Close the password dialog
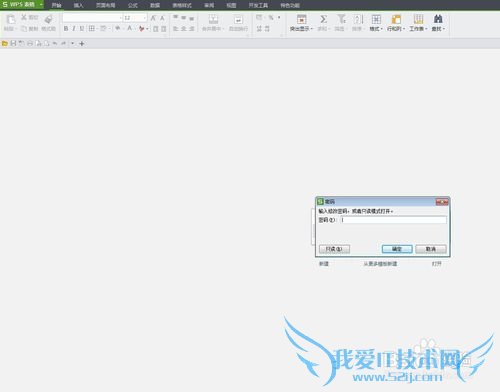 pyautogui.click(x=442, y=202)
